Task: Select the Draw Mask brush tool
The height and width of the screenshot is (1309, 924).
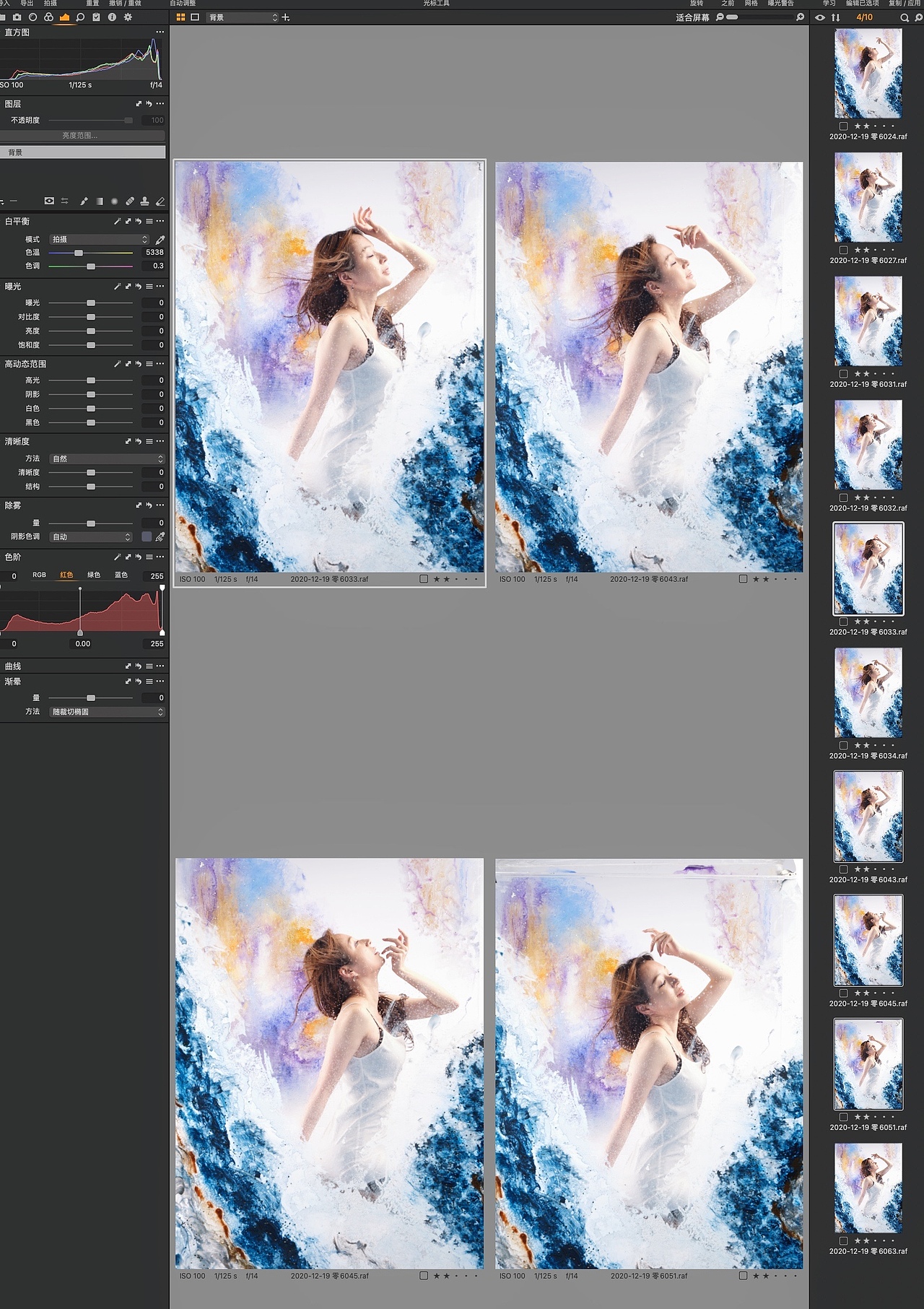Action: [84, 201]
